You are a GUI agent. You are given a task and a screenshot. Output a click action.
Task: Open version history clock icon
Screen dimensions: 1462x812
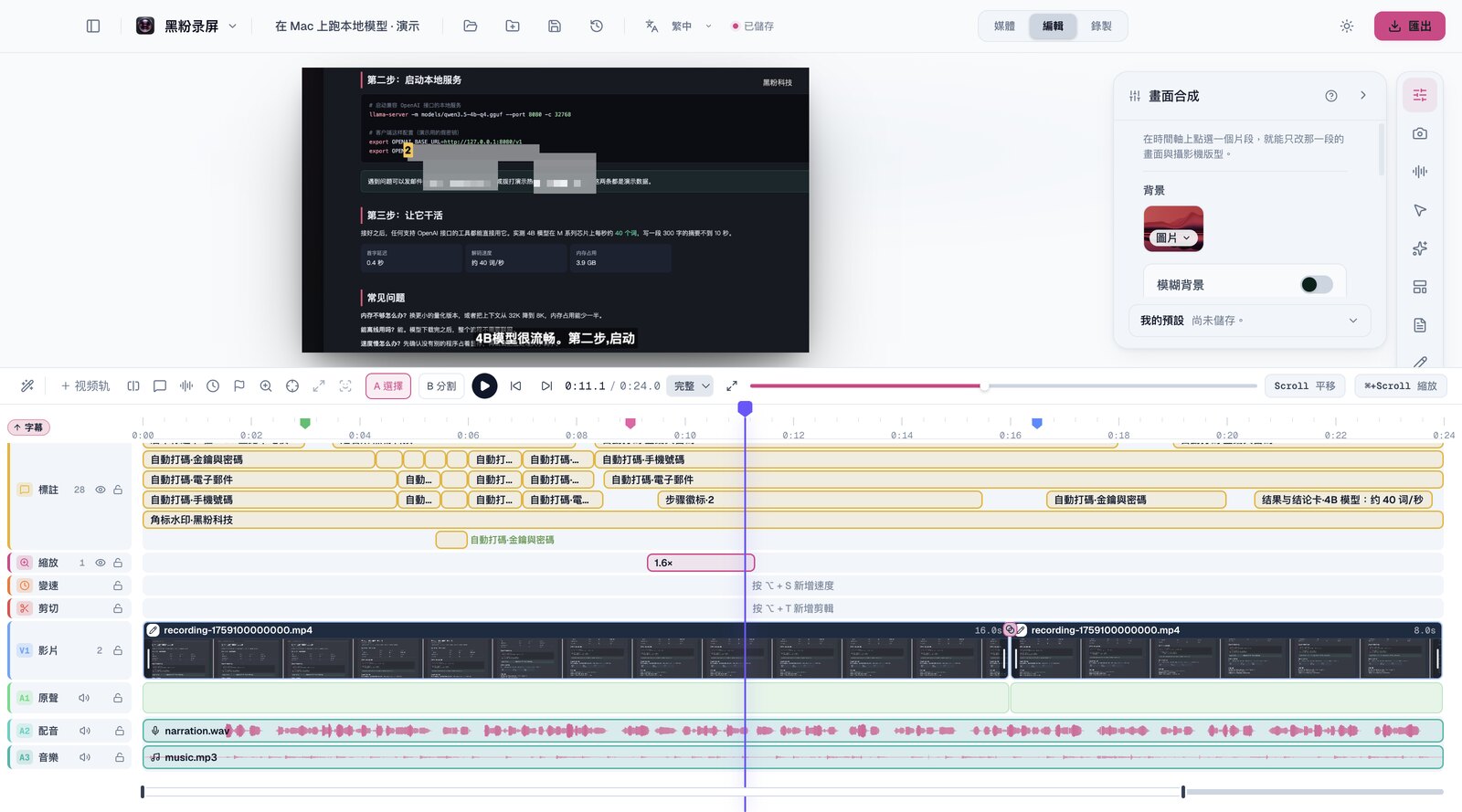pos(597,26)
